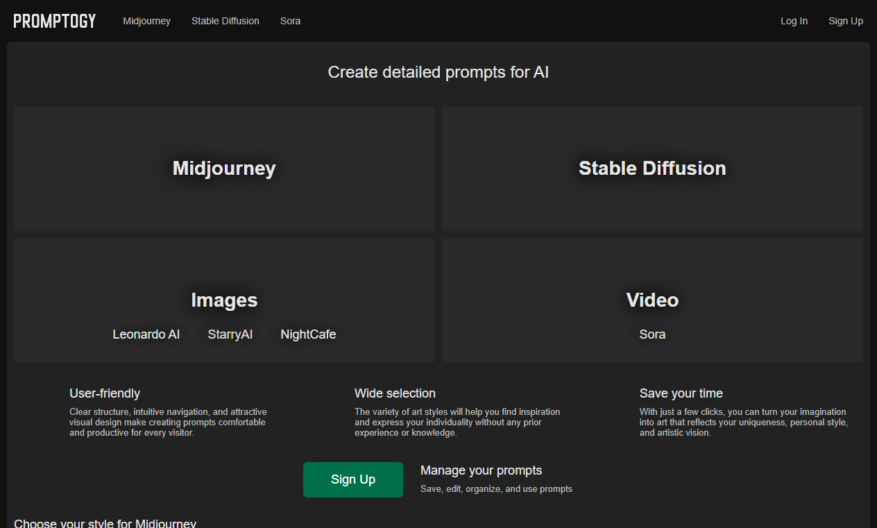Click the PROMPTOGY logo
The height and width of the screenshot is (528, 877).
(54, 21)
